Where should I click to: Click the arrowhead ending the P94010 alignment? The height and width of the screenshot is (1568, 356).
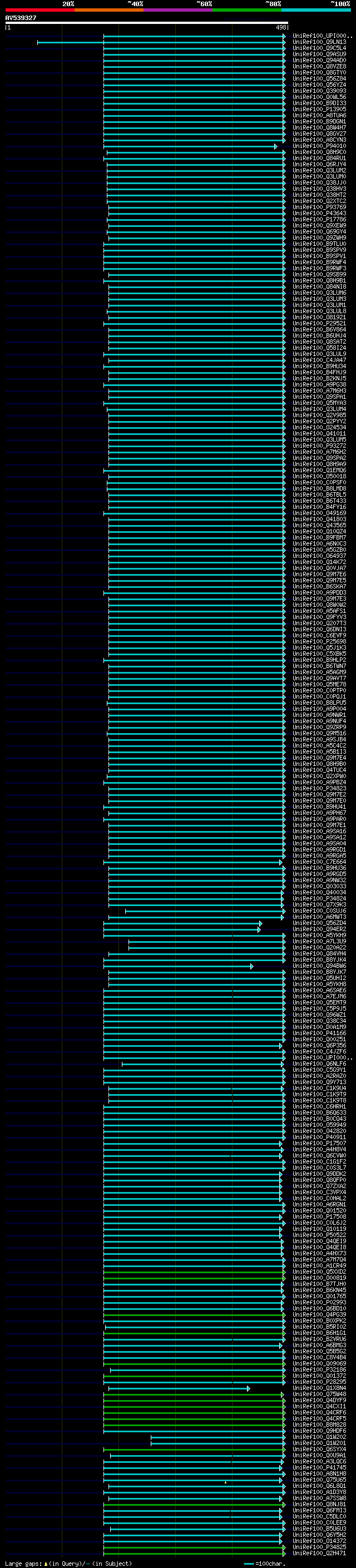coord(276,147)
